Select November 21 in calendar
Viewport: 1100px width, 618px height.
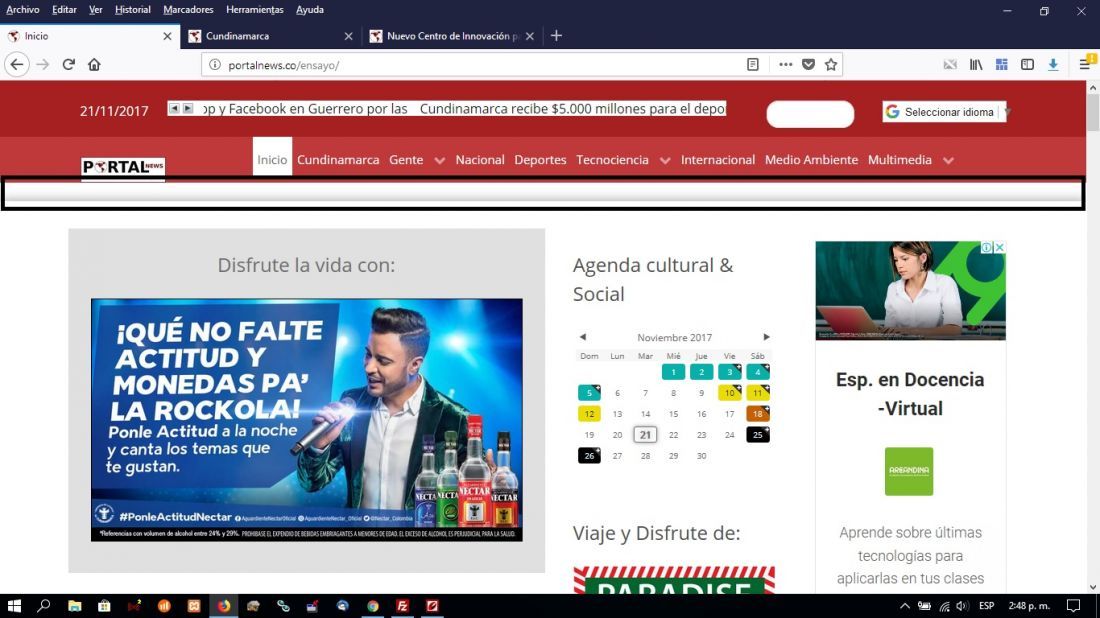click(x=645, y=435)
